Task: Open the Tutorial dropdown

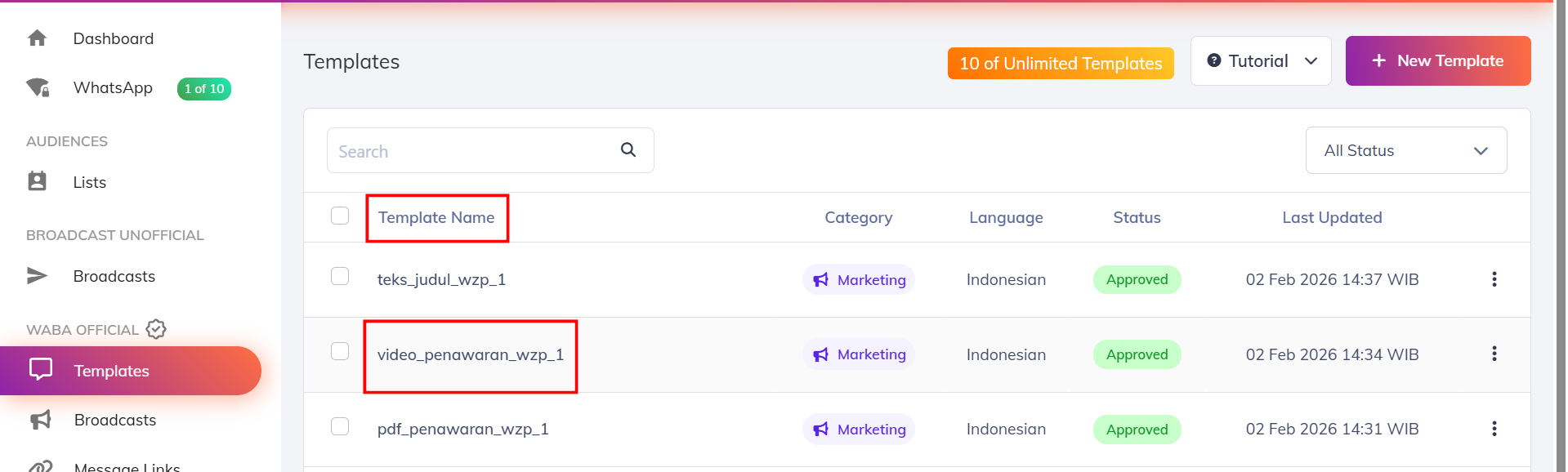Action: 1260,61
